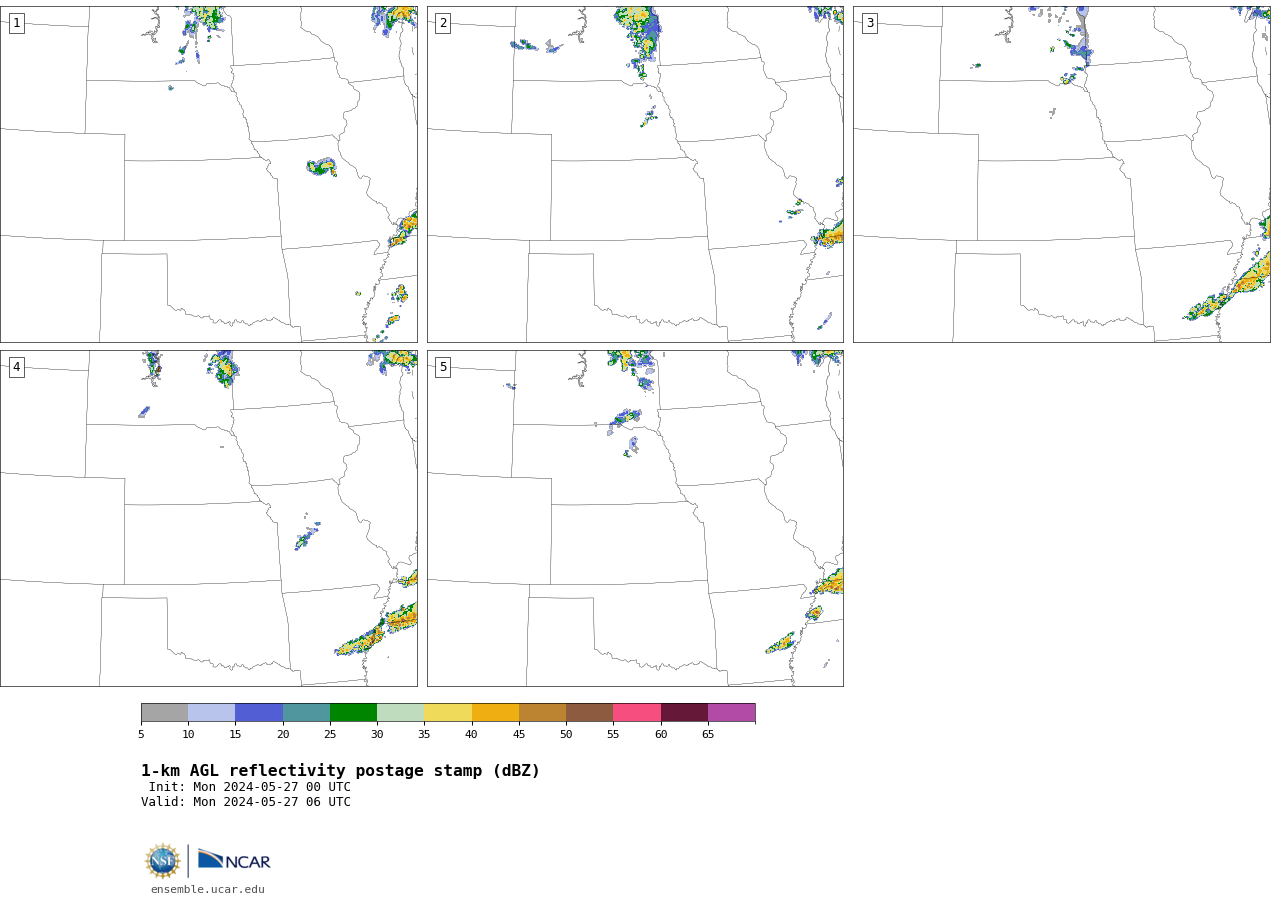Click the 'Valid: Mon 2024-05-27 06 UTC' text
Screen dimensions: 1280x901
(x=246, y=802)
